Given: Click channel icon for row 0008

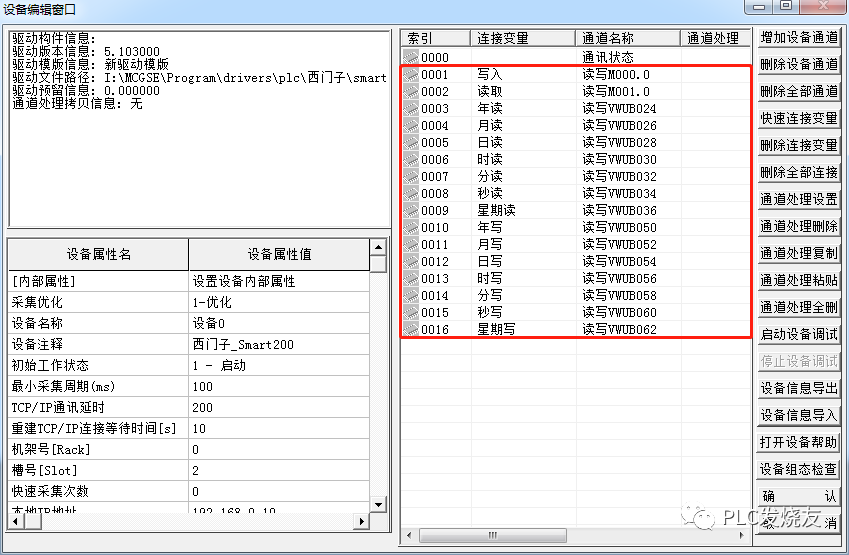Looking at the screenshot, I should click(411, 193).
